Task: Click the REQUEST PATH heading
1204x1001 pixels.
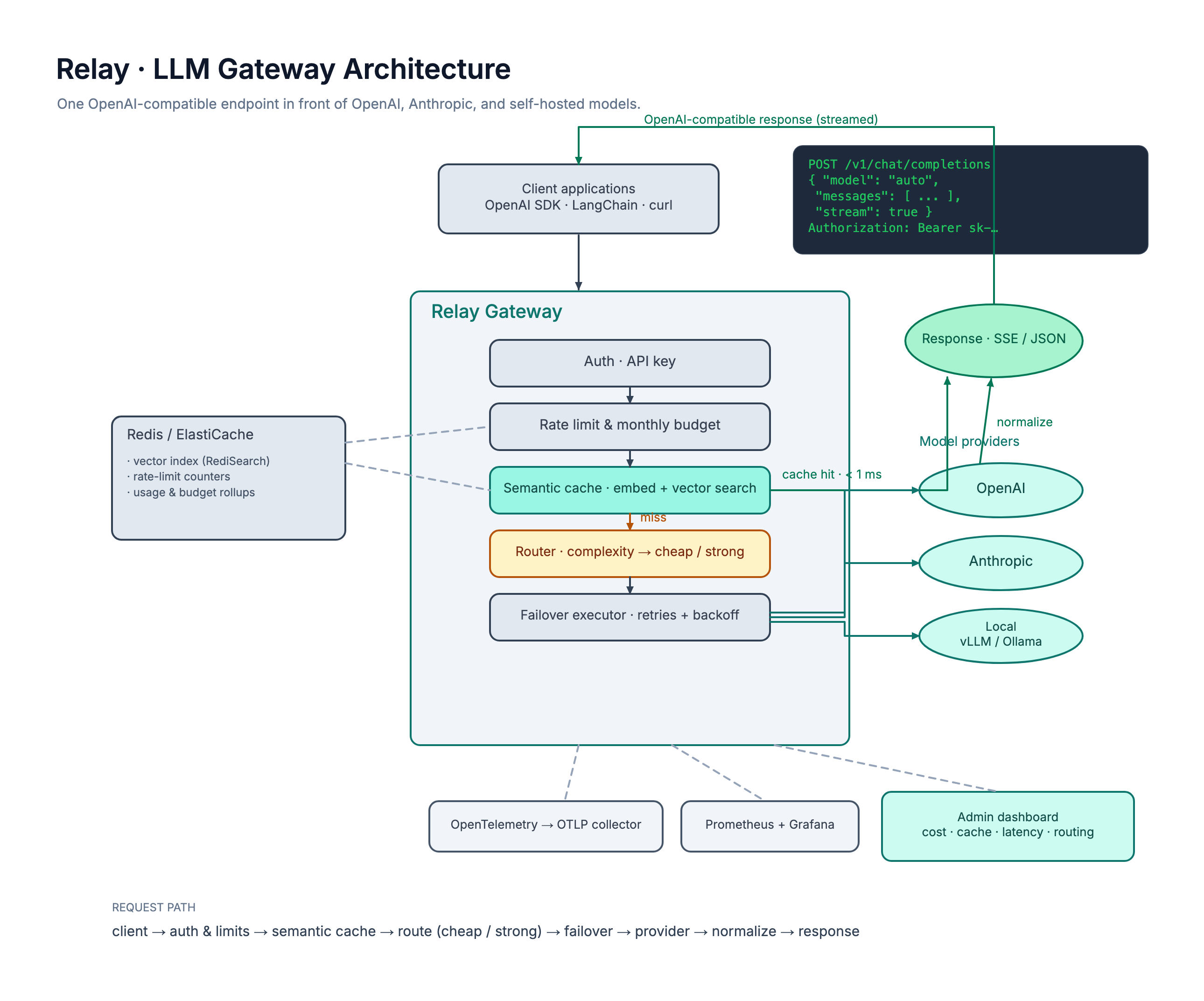Action: 154,907
